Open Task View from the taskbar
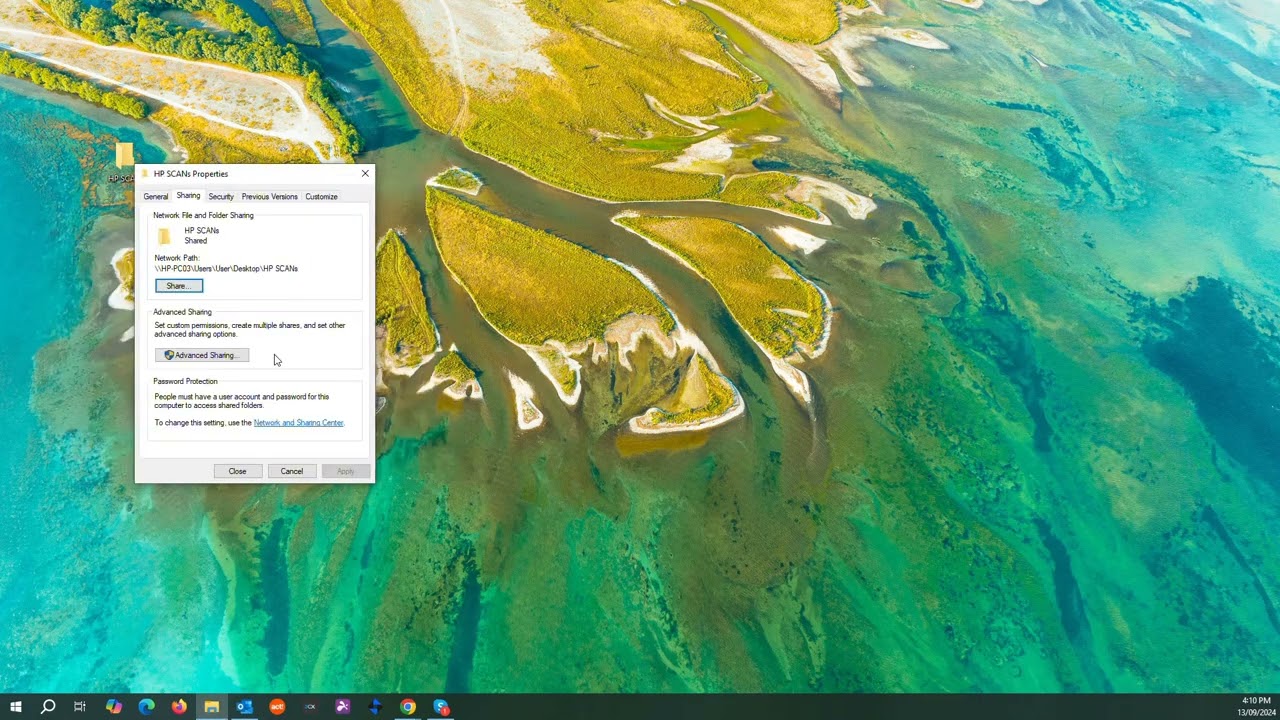 80,707
